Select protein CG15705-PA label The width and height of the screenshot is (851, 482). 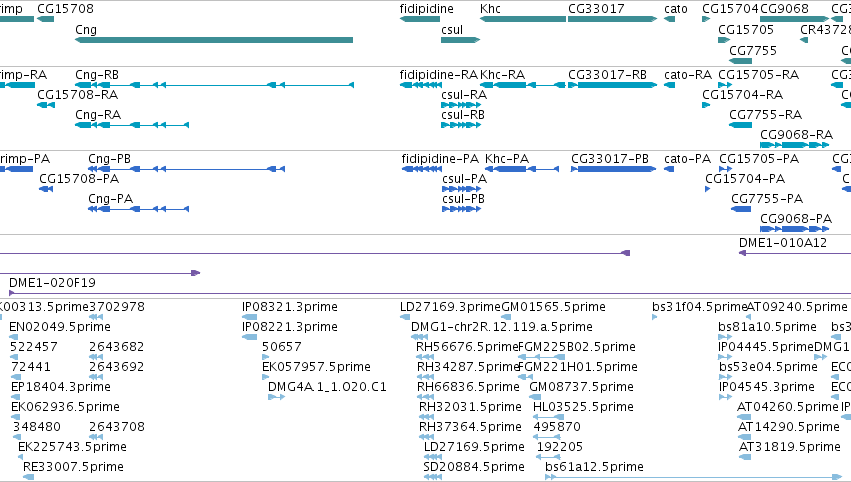(x=759, y=159)
